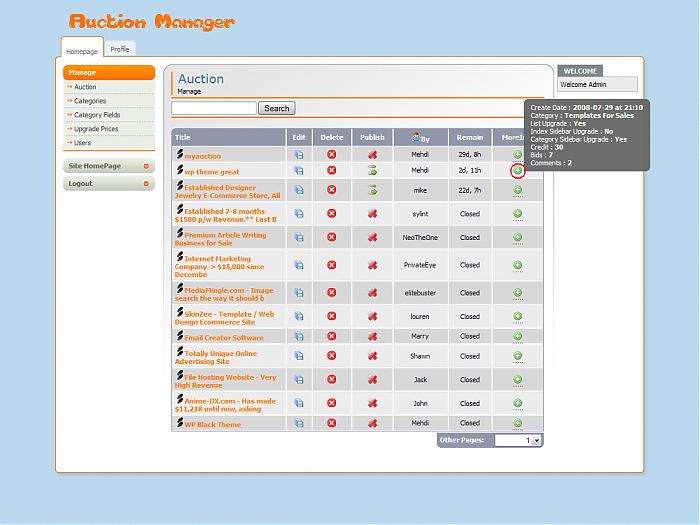Click the '29d, 8h' remaining time cell

470,154
